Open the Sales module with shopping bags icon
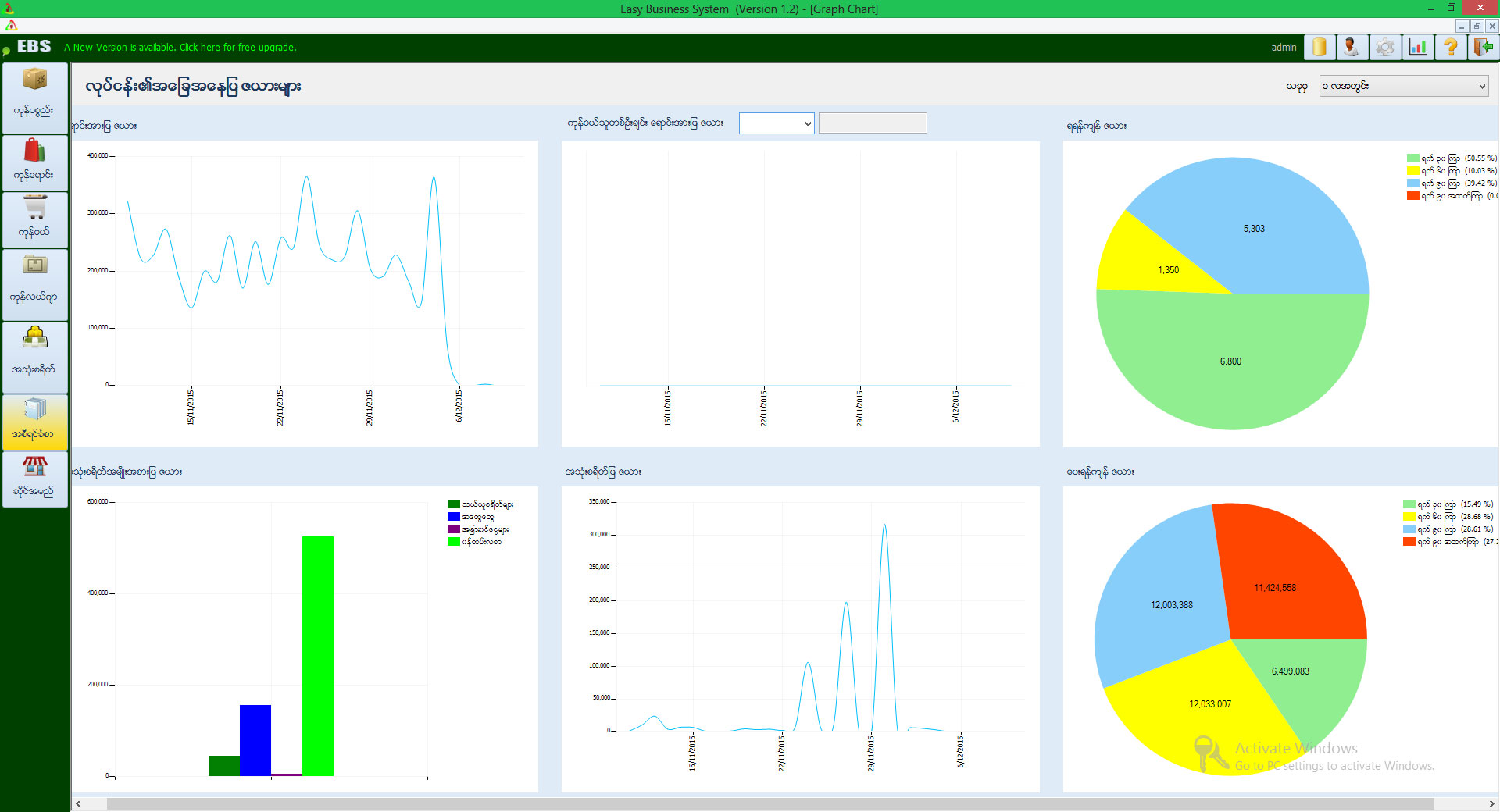 pos(34,163)
